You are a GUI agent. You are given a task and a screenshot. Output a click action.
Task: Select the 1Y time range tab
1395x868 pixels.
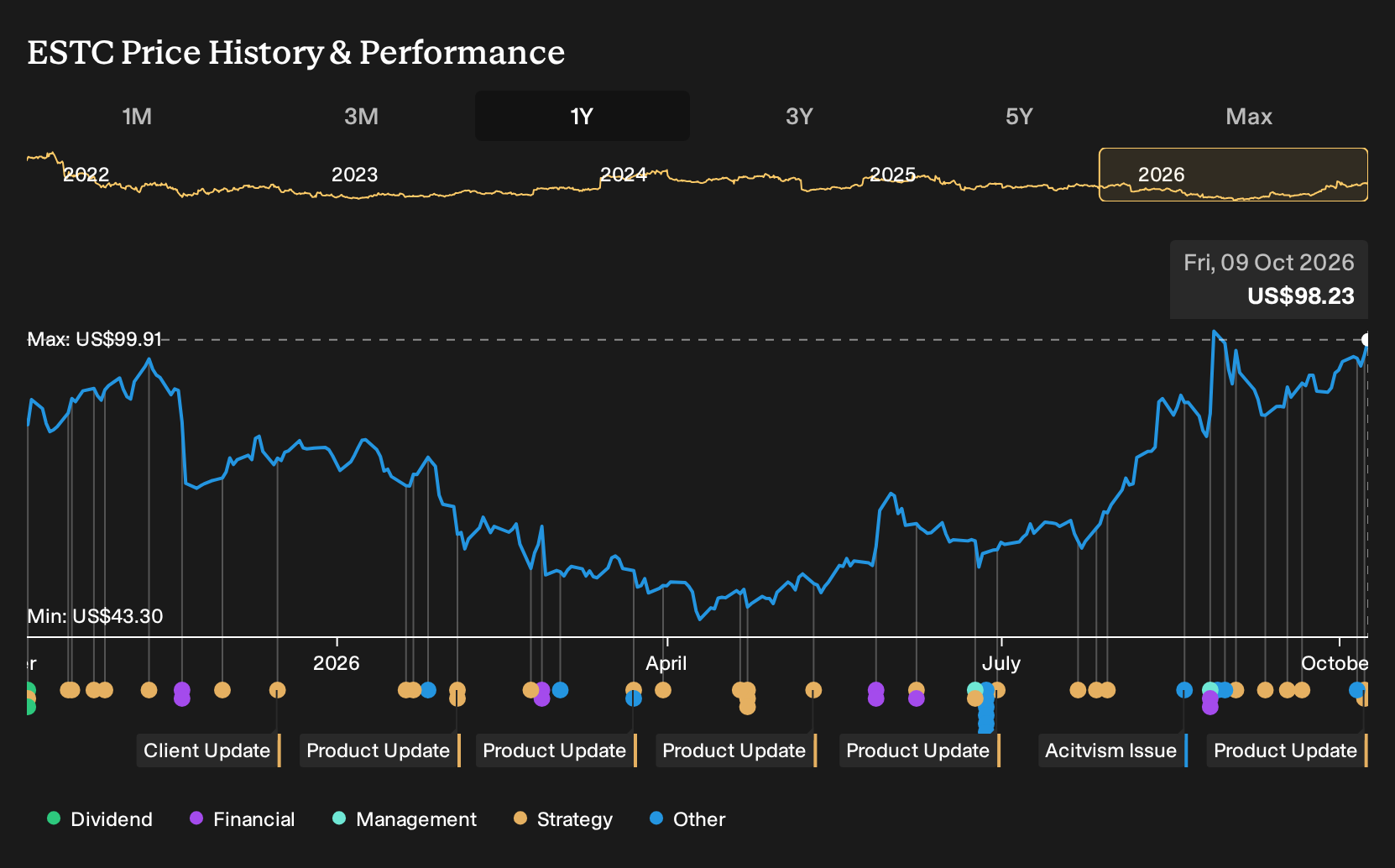pos(583,117)
